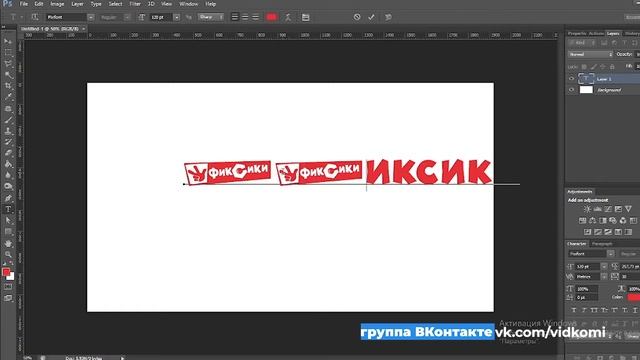The width and height of the screenshot is (640, 360).
Task: Select the Move tool
Action: [8, 41]
